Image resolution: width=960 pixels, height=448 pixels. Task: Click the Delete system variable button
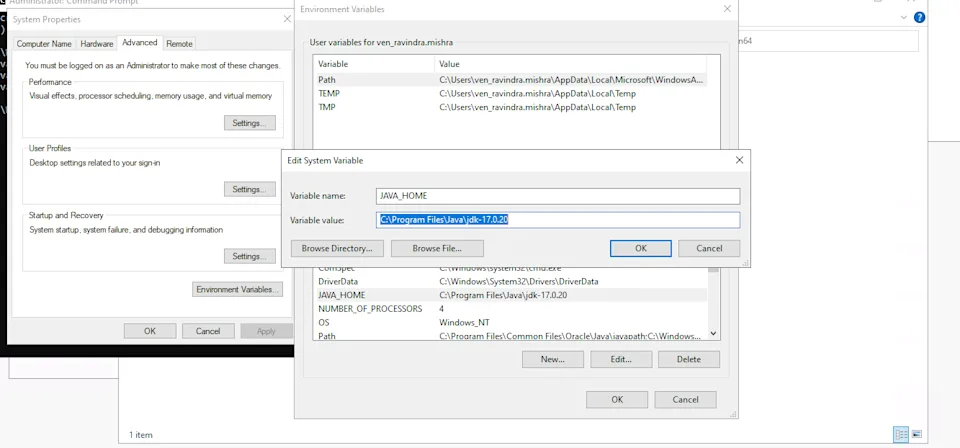(689, 359)
